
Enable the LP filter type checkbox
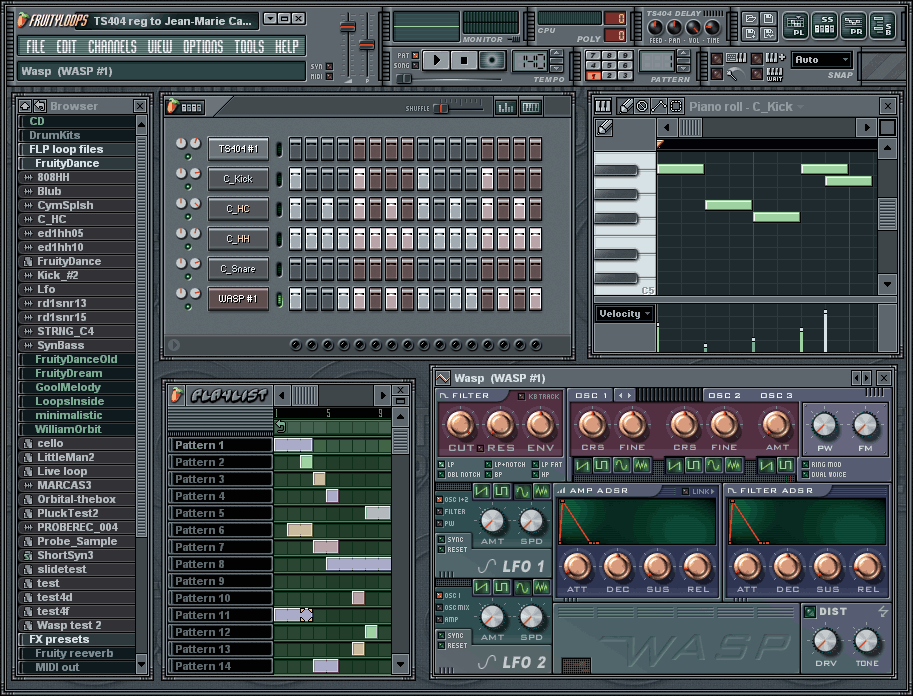(441, 465)
